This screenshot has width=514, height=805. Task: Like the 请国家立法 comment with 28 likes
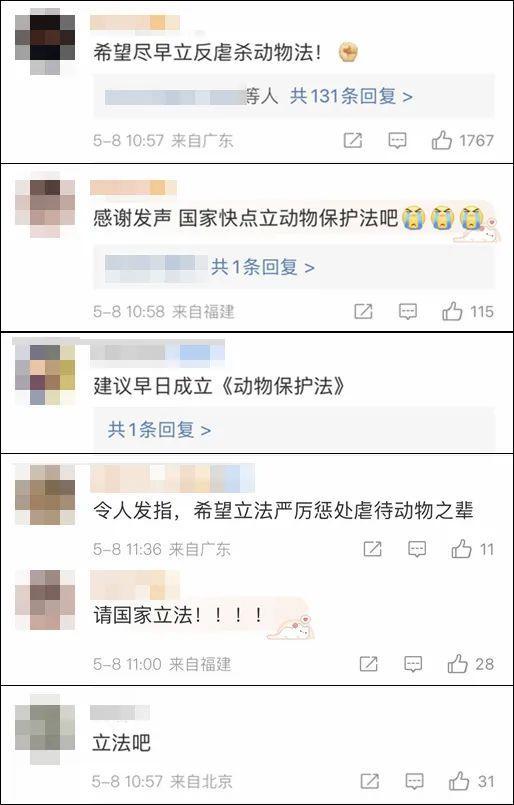(458, 664)
